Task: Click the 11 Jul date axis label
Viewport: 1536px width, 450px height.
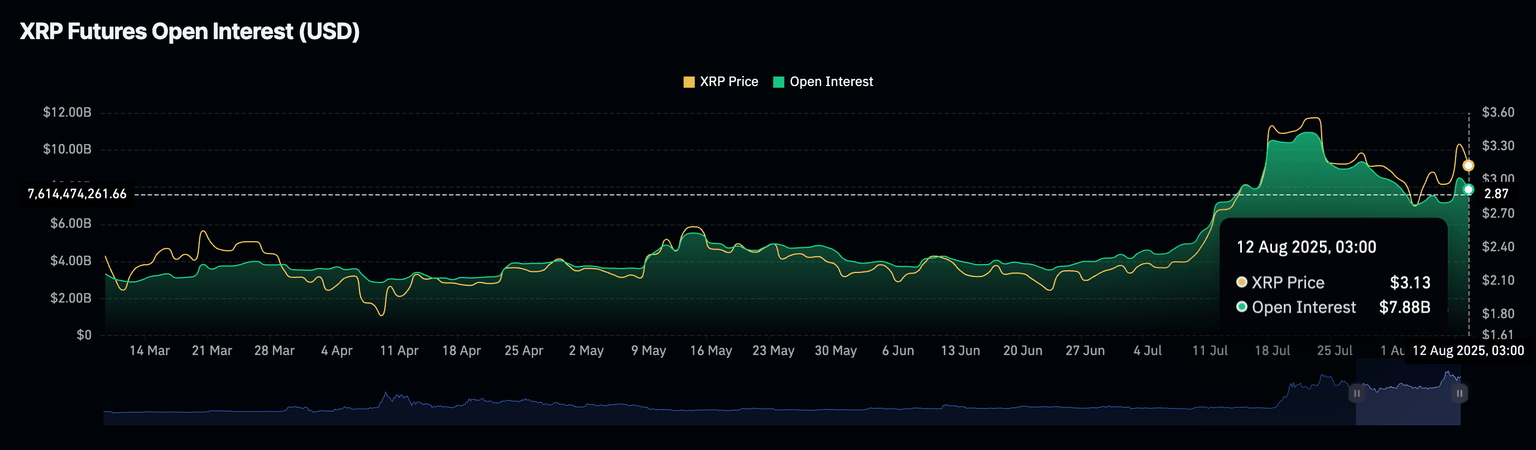Action: point(1210,351)
